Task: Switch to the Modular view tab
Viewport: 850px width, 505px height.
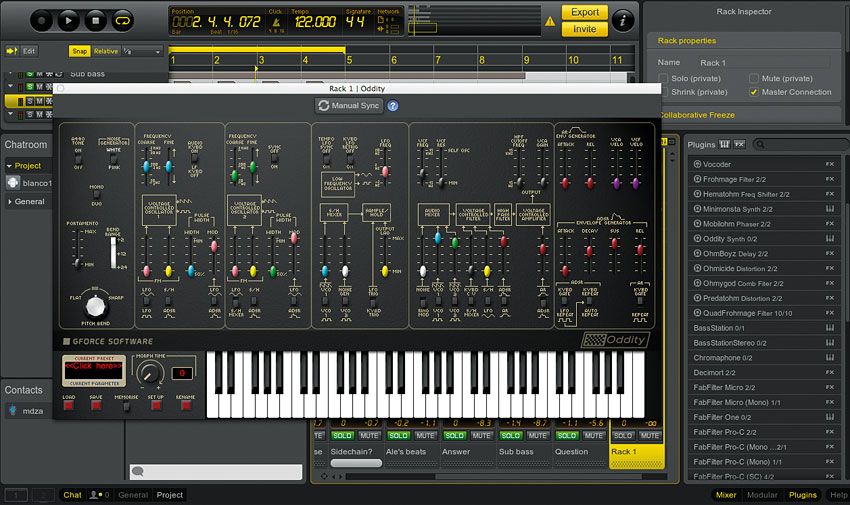Action: (762, 495)
